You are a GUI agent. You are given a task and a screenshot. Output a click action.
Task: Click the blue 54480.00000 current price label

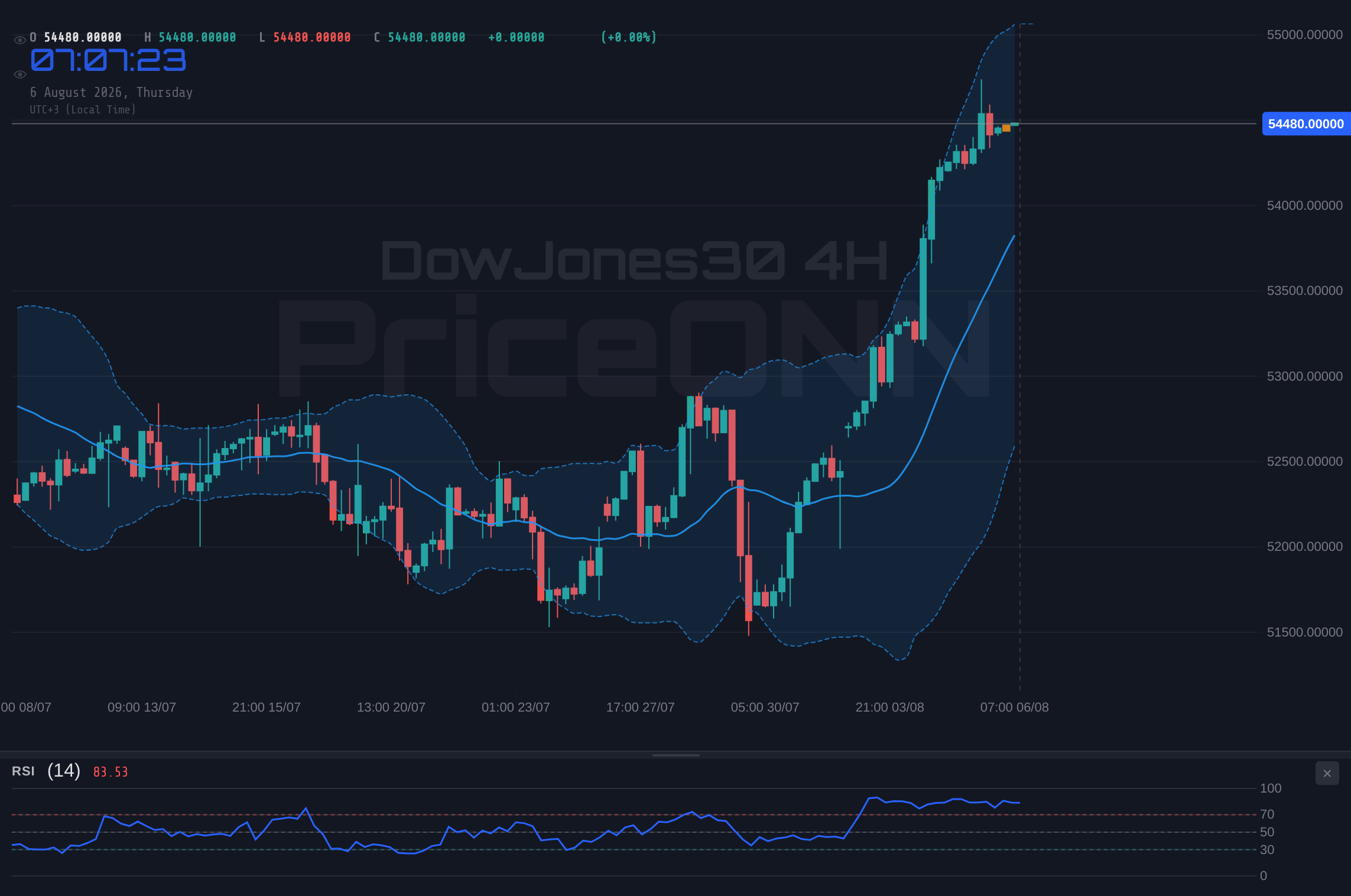1306,124
